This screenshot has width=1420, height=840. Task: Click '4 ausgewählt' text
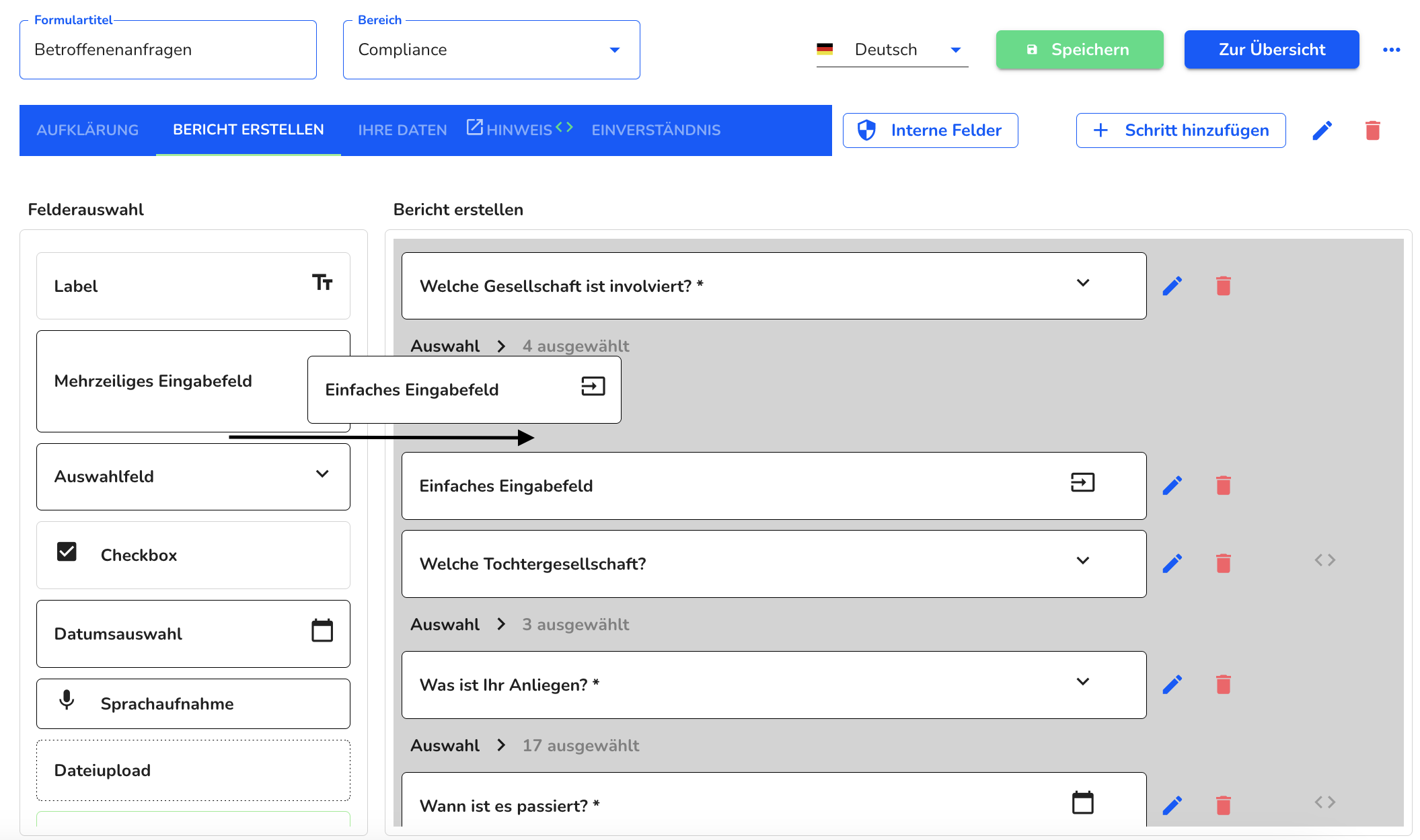click(x=576, y=346)
